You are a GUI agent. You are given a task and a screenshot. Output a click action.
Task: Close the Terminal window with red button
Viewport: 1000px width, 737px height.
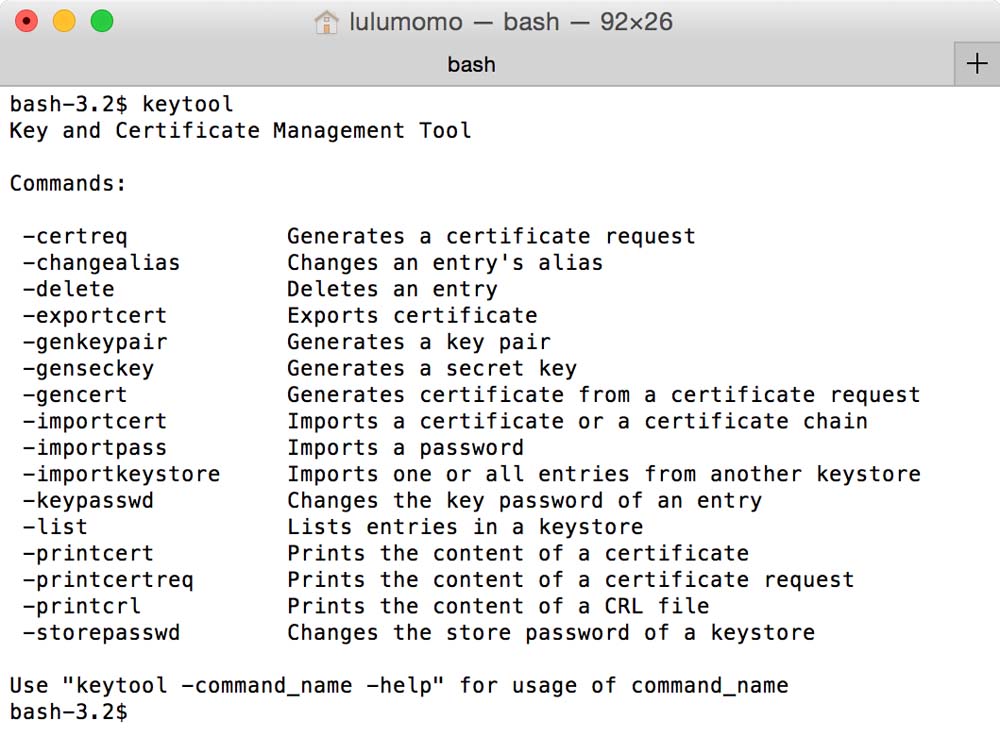tap(27, 21)
